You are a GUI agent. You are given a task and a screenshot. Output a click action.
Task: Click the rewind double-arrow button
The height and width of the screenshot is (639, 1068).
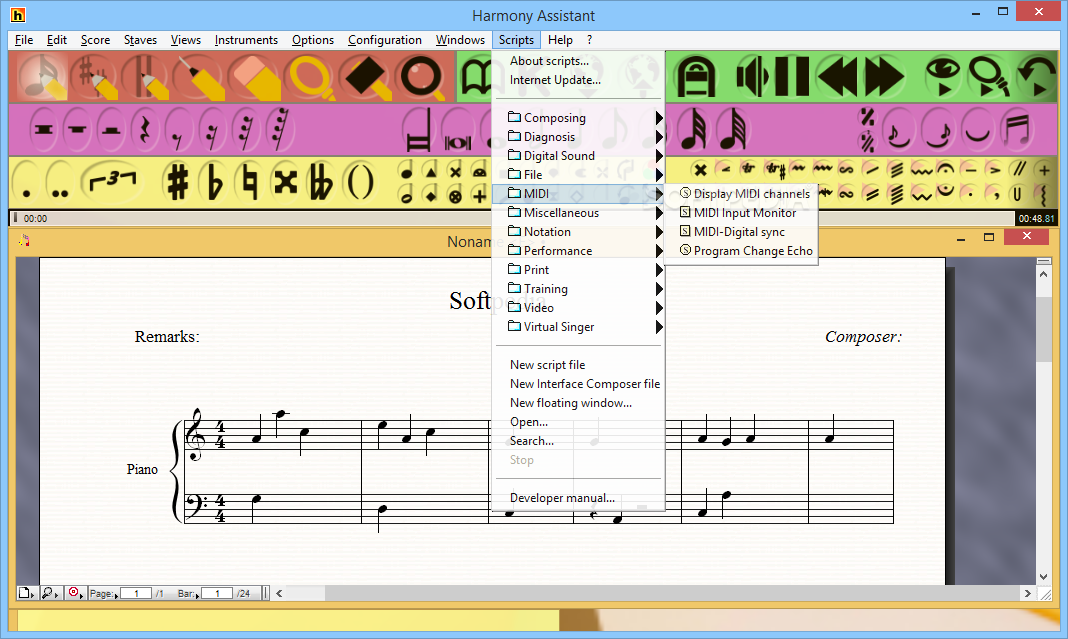(838, 76)
